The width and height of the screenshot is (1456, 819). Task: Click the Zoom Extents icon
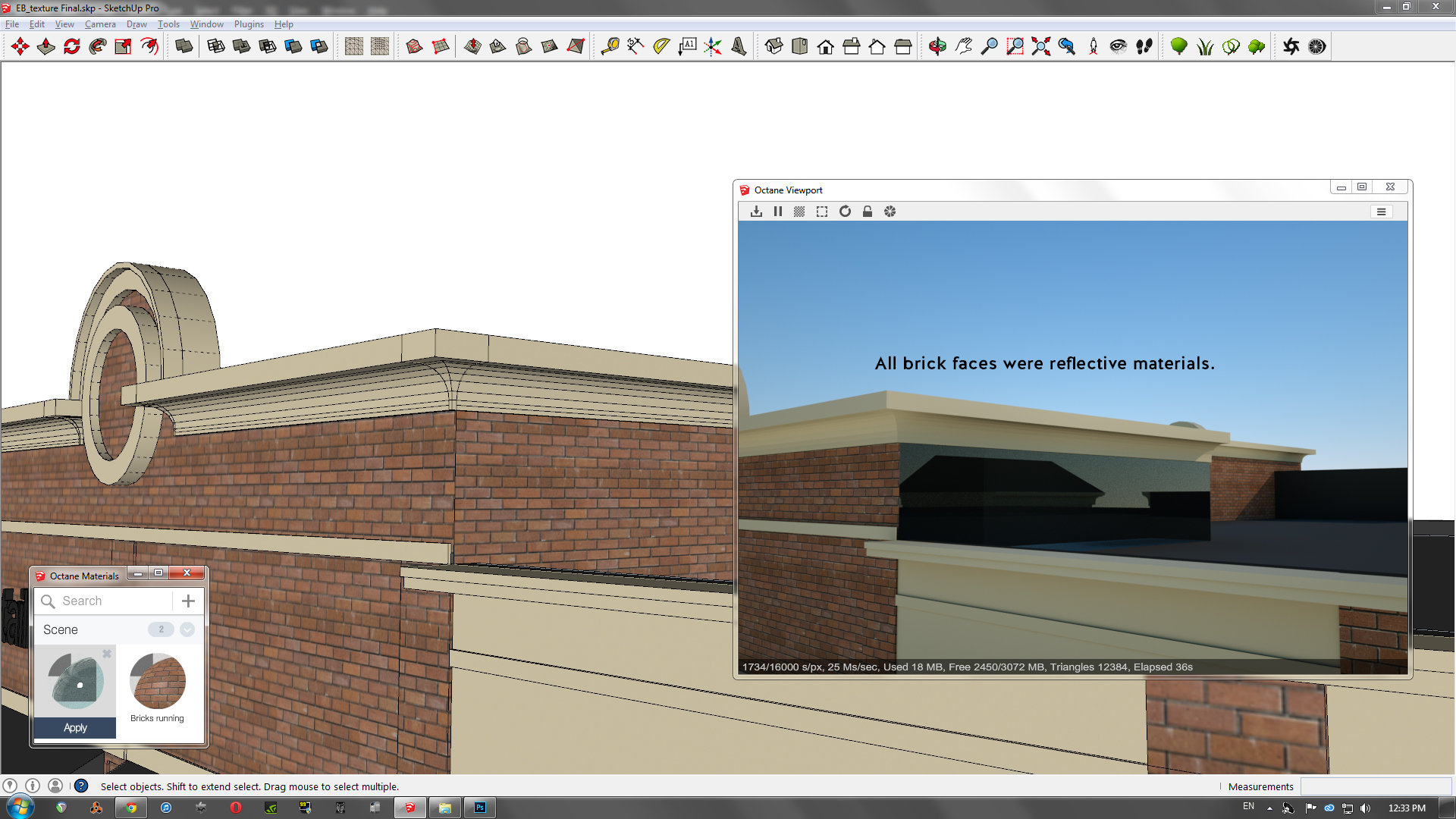[x=1040, y=46]
